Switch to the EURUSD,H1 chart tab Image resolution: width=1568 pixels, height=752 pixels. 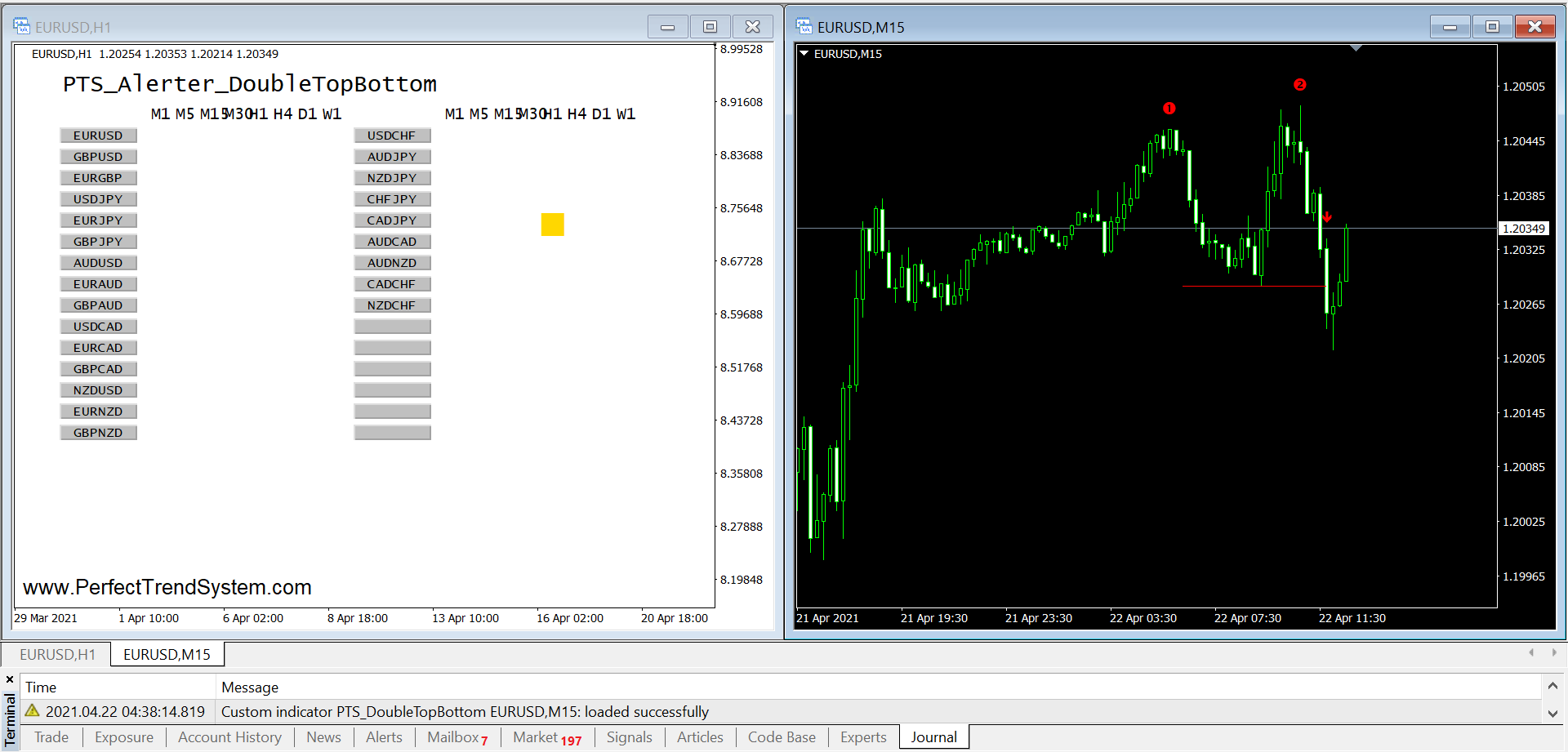tap(57, 654)
